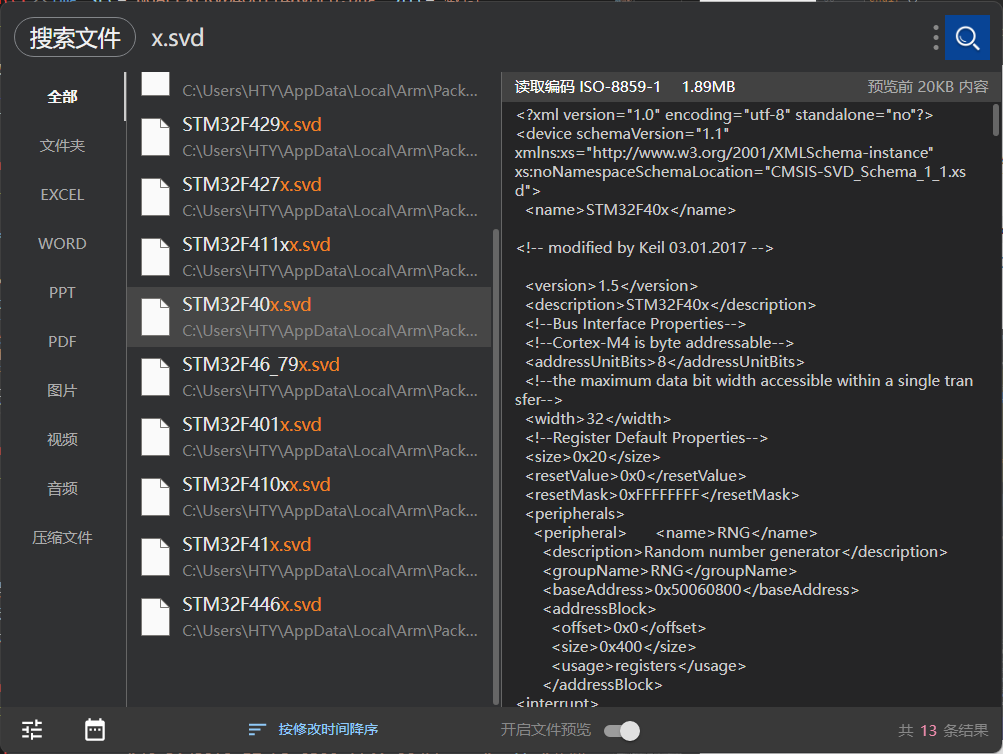This screenshot has height=754, width=1003.
Task: Click the file icon next to STM32F411xx.svd
Action: [x=155, y=256]
